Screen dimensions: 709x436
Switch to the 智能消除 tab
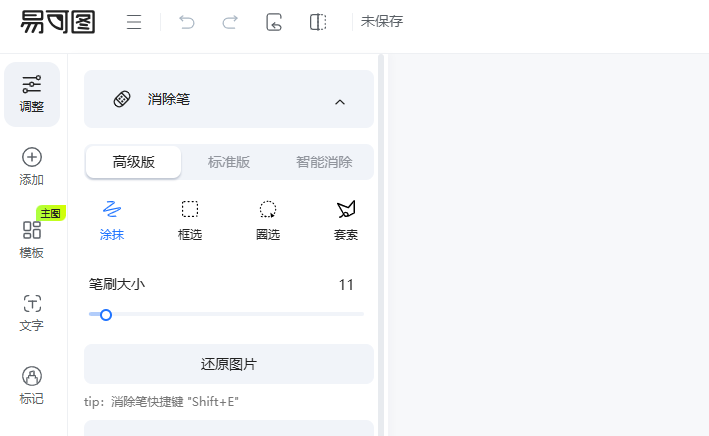click(325, 162)
